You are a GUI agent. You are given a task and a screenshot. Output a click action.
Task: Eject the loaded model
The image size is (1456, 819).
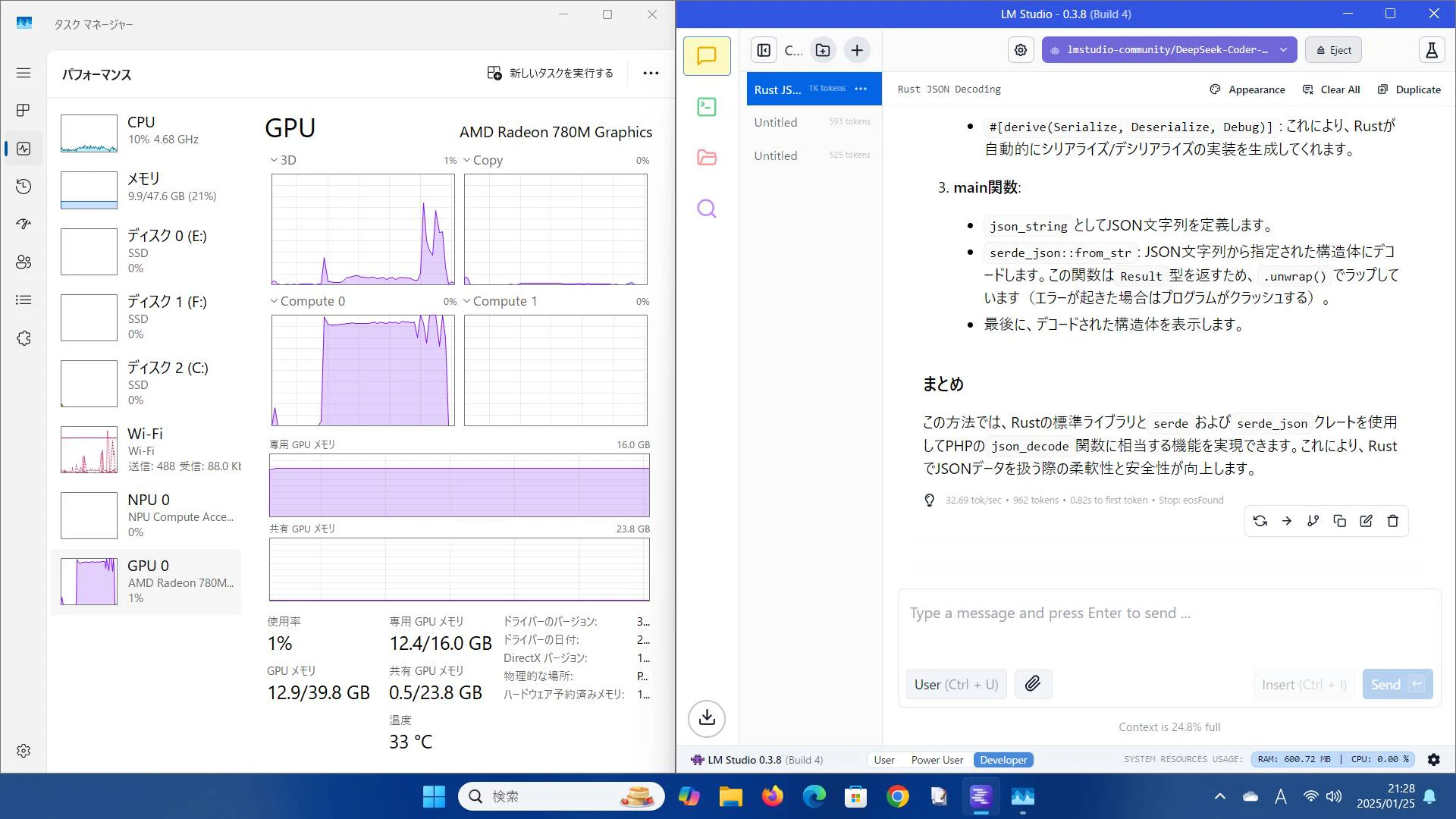pos(1333,50)
